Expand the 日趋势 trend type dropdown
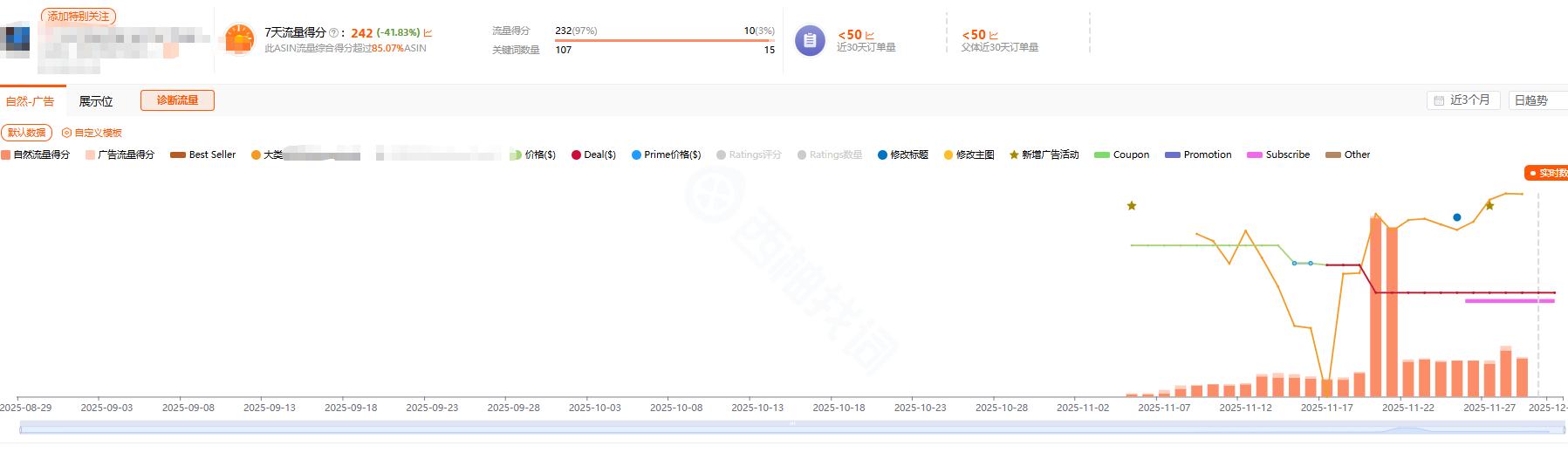Viewport: 1568px width, 453px height. pos(1536,100)
